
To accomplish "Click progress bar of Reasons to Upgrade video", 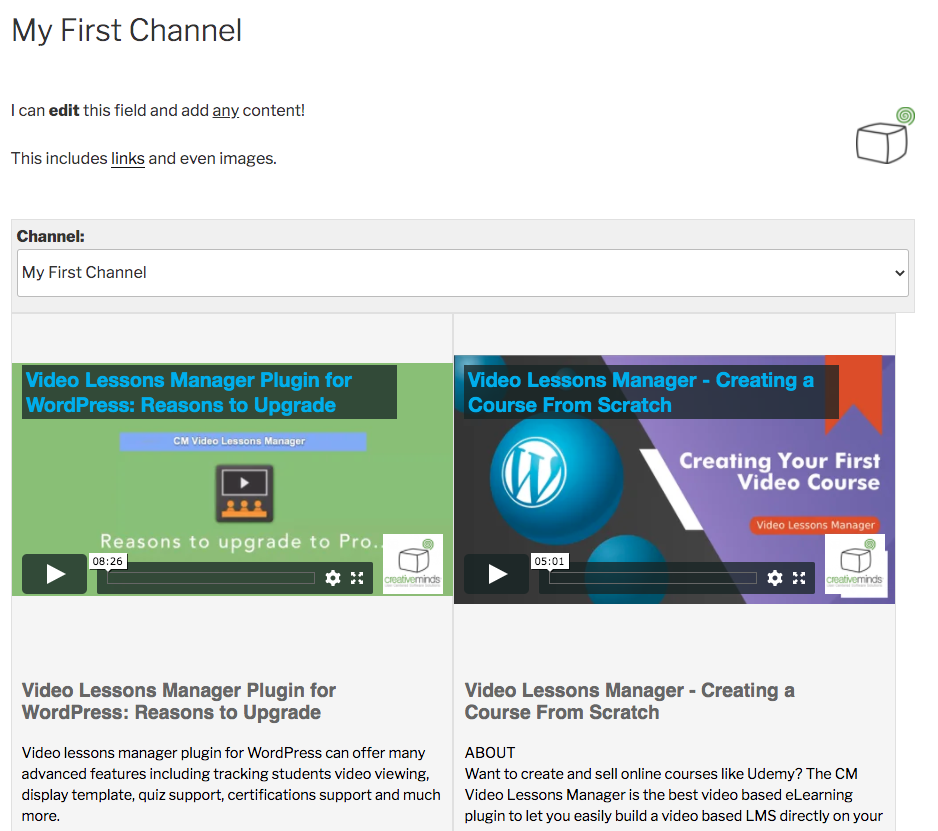I will pyautogui.click(x=211, y=578).
